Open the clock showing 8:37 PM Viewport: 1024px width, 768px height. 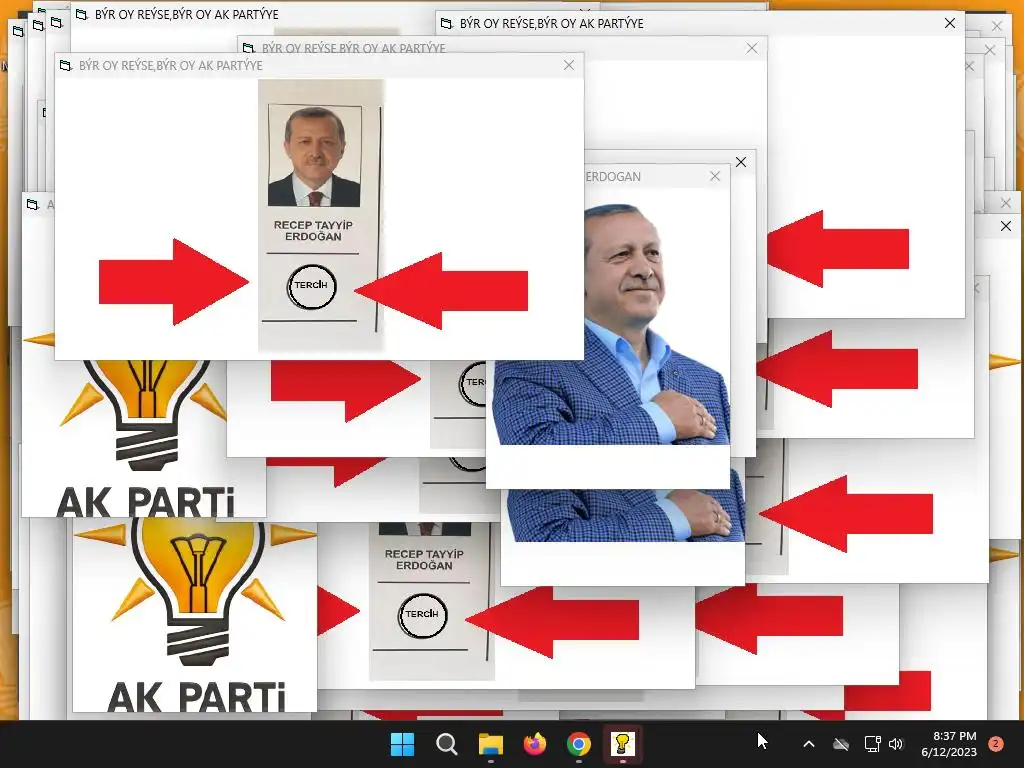[949, 744]
